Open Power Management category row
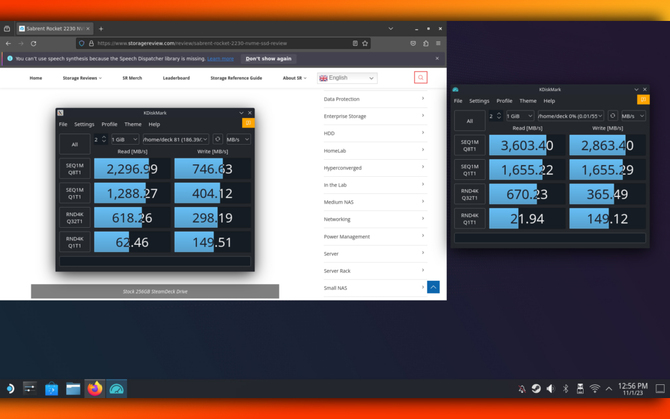 (374, 236)
